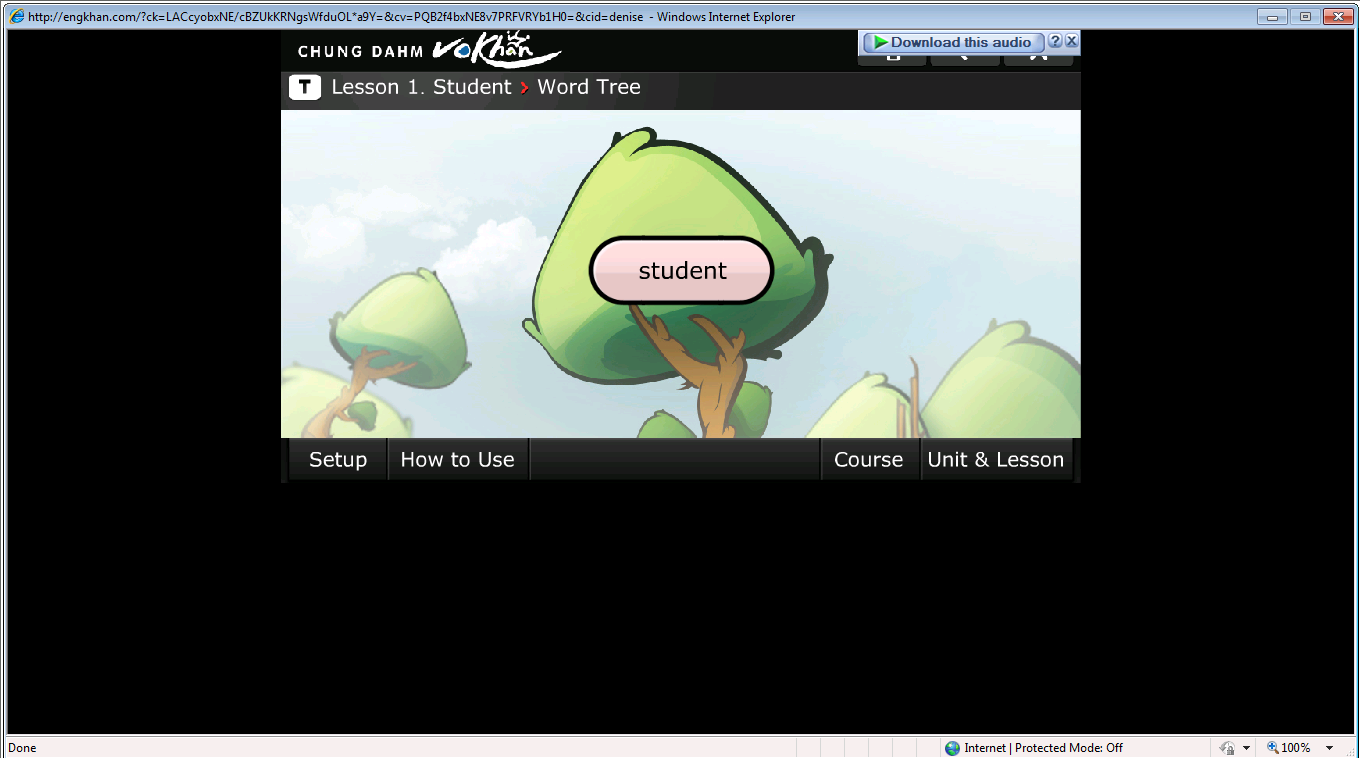Close the Download this audio bar
This screenshot has height=758, width=1360.
[1071, 41]
